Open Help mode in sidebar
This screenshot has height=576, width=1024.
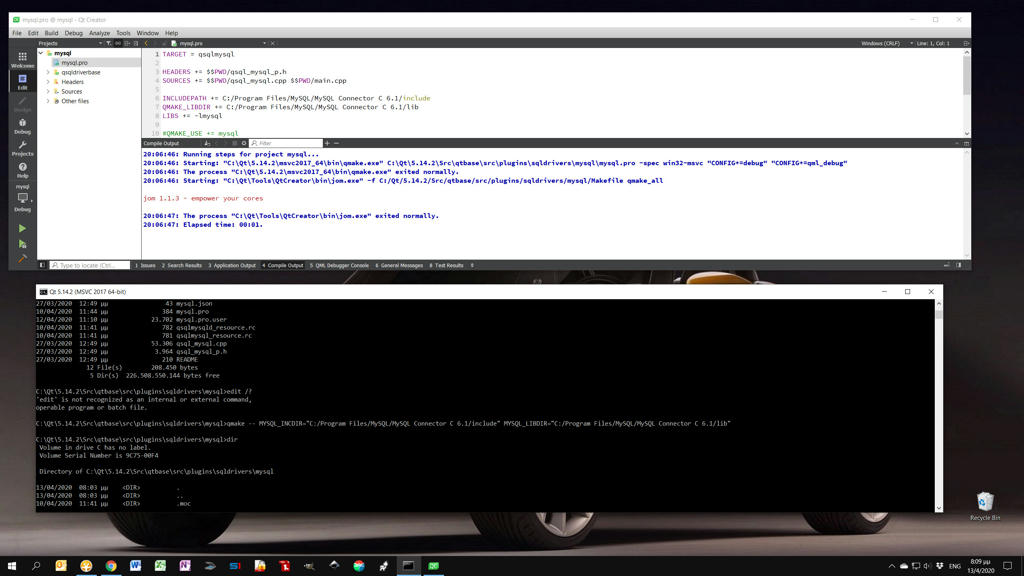point(22,170)
